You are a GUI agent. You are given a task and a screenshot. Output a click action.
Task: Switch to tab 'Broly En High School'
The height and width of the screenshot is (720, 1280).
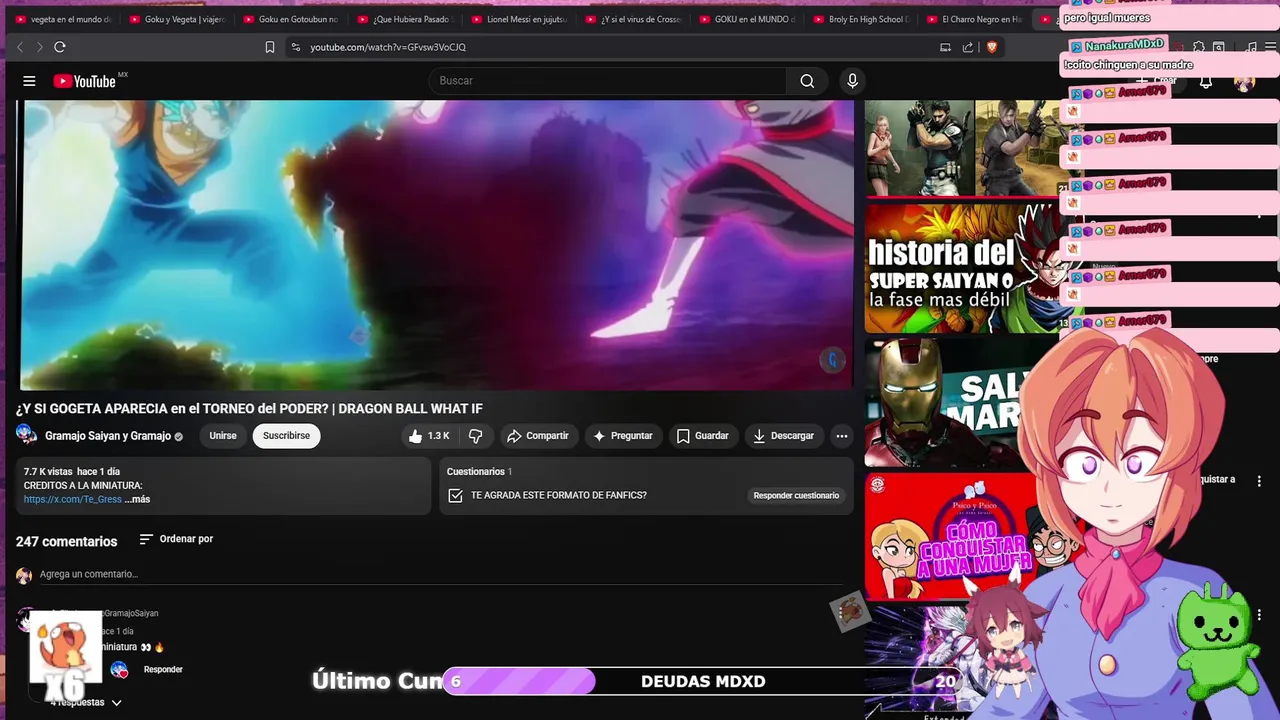click(x=860, y=19)
